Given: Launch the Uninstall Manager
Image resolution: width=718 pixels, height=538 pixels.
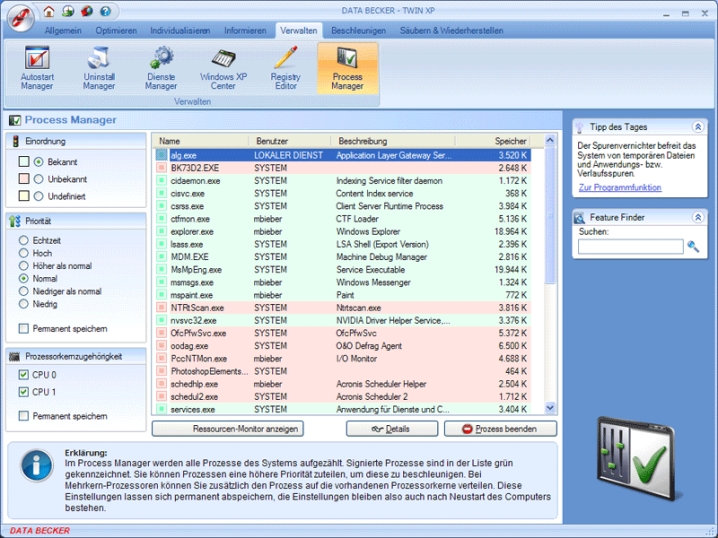Looking at the screenshot, I should [99, 67].
